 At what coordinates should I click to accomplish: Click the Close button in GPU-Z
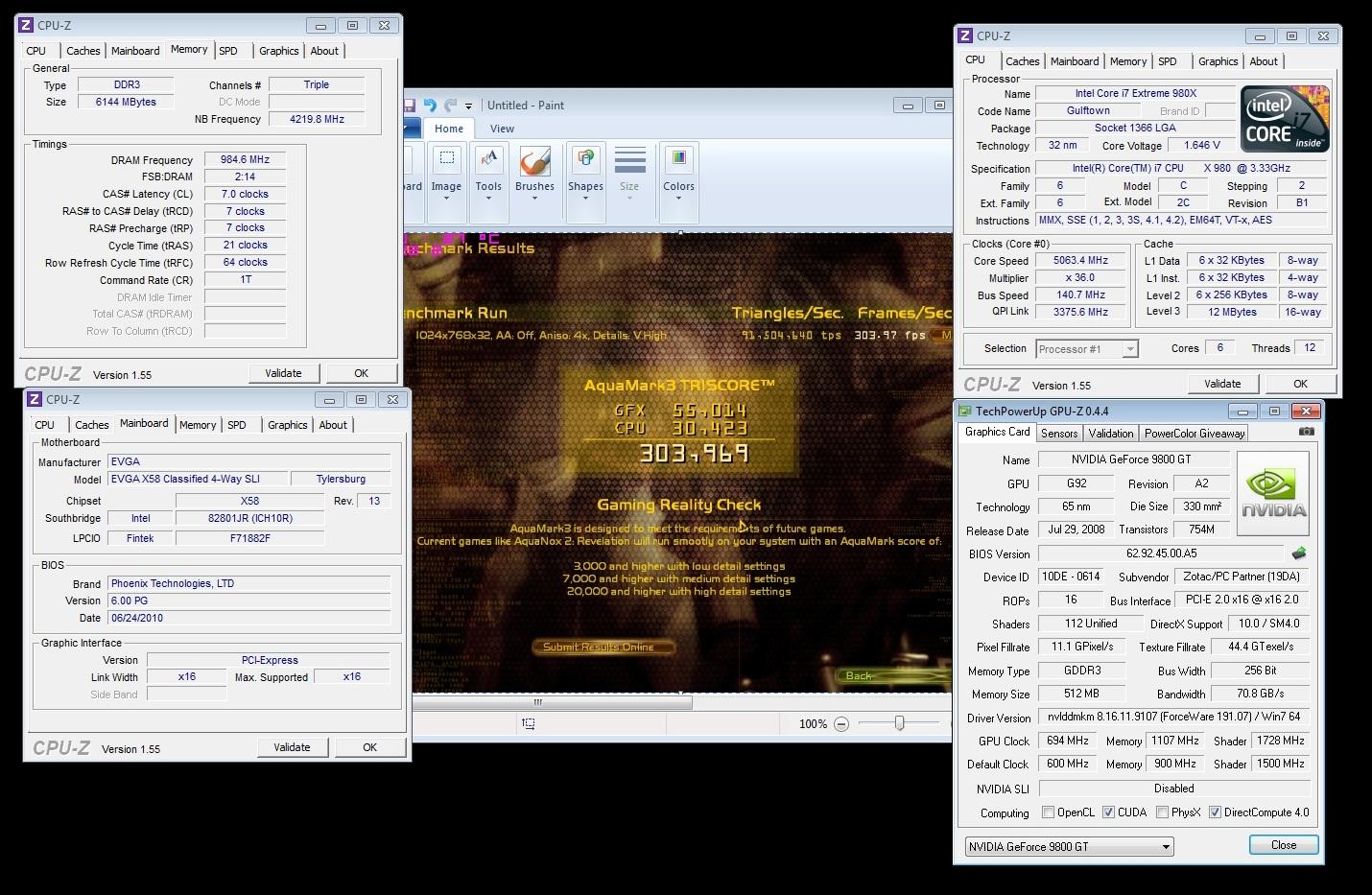pos(1284,845)
